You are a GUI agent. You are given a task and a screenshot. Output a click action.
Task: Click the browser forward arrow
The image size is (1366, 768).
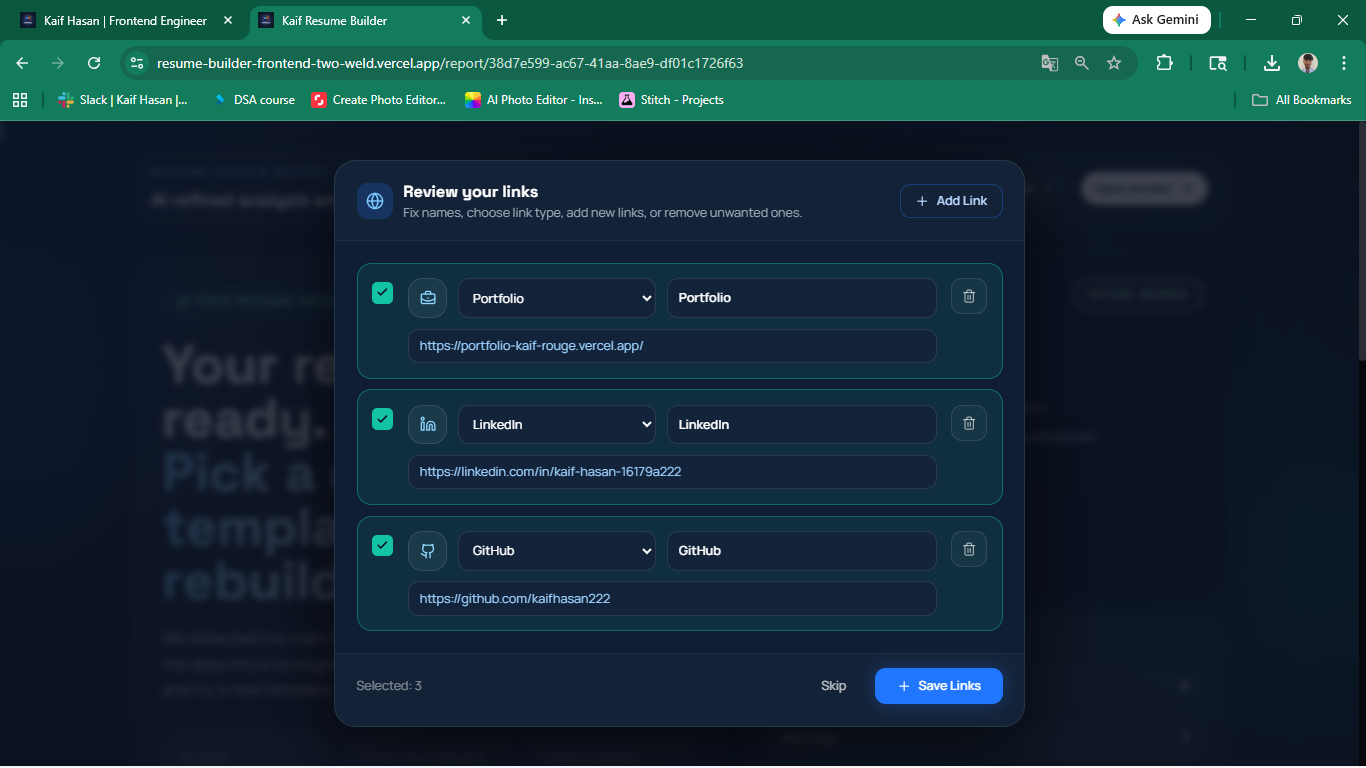58,63
